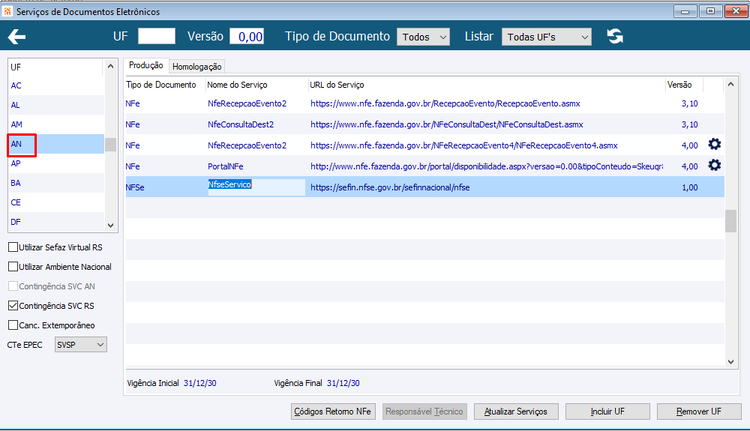Click the Versão column header
Viewport: 750px width, 431px height.
pyautogui.click(x=680, y=85)
